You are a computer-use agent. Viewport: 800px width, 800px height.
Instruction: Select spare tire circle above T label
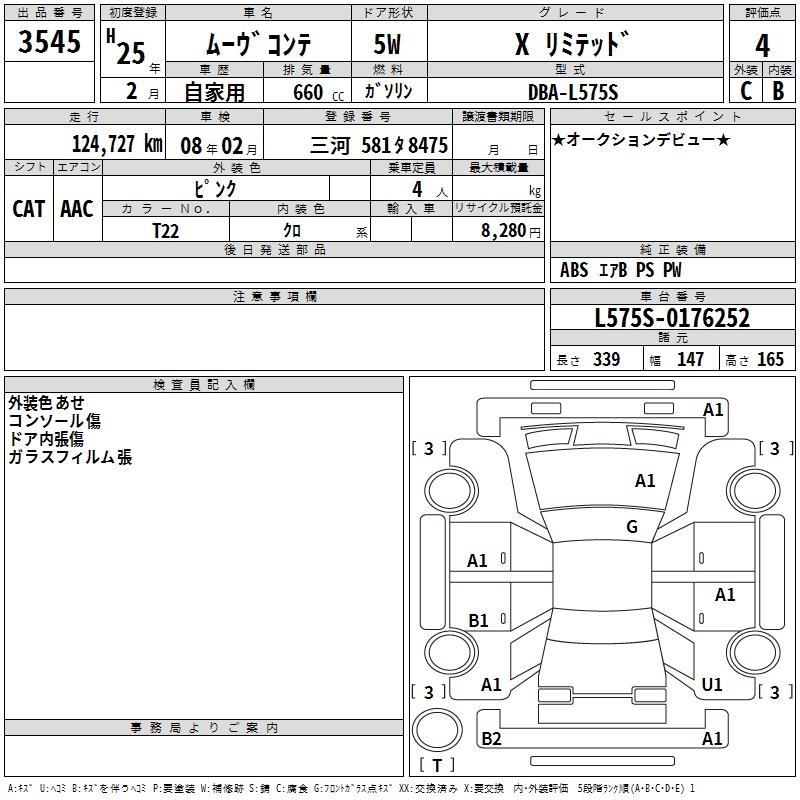click(x=437, y=730)
